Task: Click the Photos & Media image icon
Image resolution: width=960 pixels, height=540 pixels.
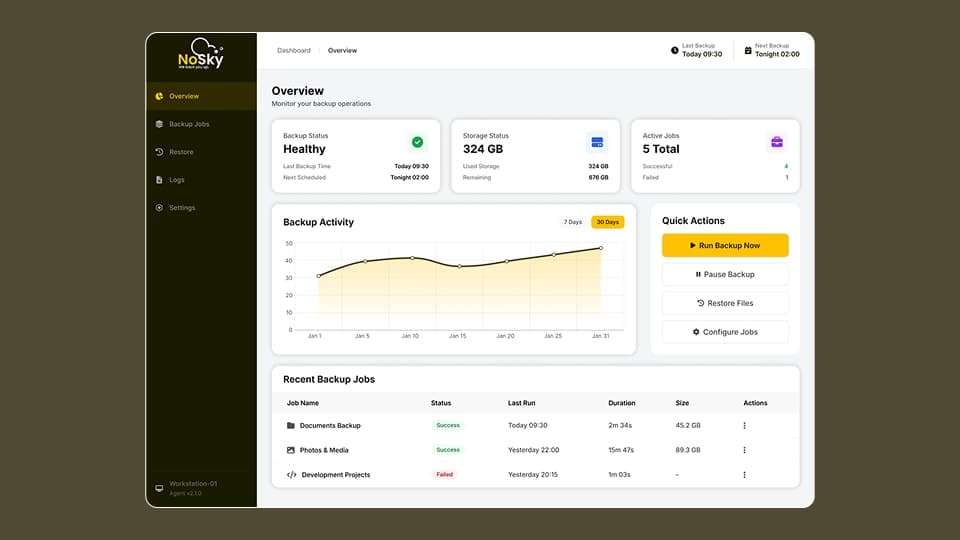Action: (291, 450)
